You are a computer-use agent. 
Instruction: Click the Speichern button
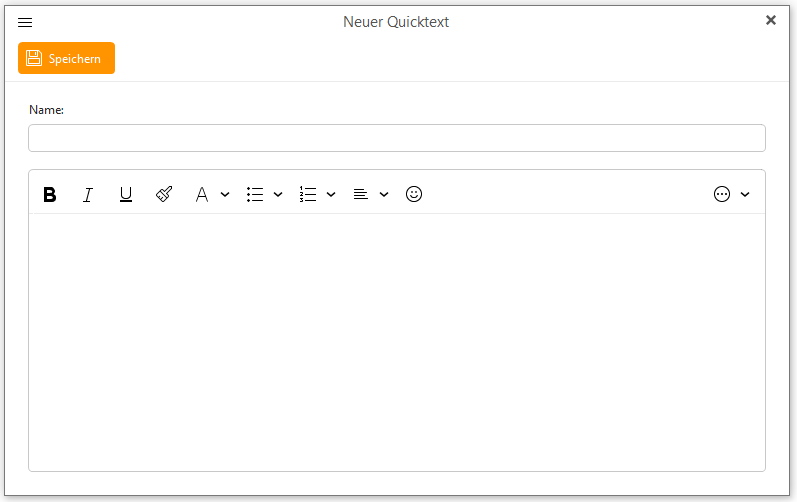[66, 58]
